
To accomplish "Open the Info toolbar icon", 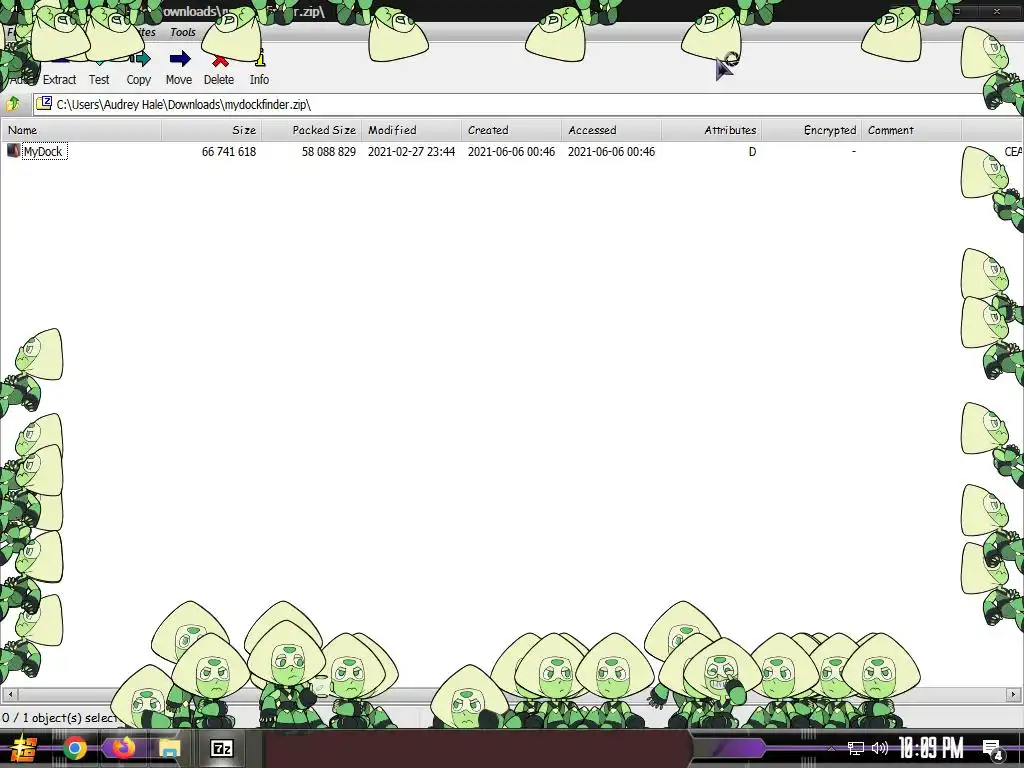I will (259, 59).
